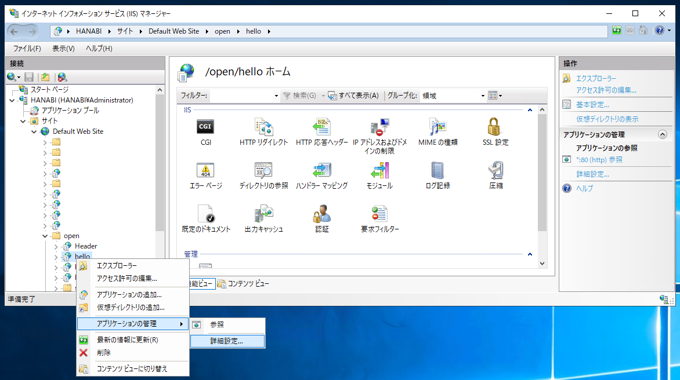Choose アプリケーションの追加 in context menu
680x380 pixels.
133,295
